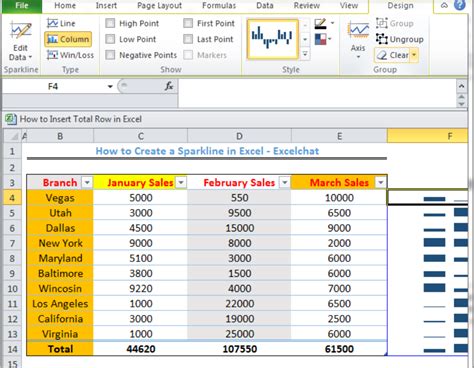The width and height of the screenshot is (474, 368).
Task: Open the Sparkline Color dropdown arrow
Action: pos(332,23)
